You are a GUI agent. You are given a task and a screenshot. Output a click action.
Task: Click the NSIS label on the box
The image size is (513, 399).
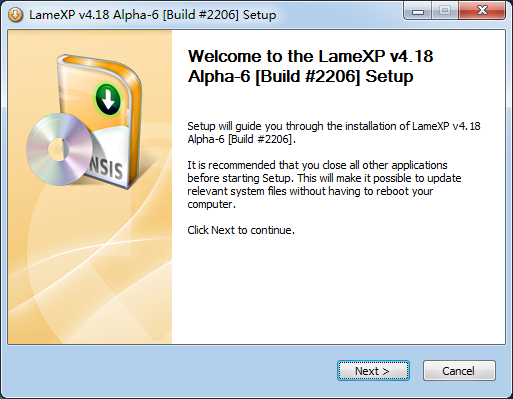coord(106,167)
